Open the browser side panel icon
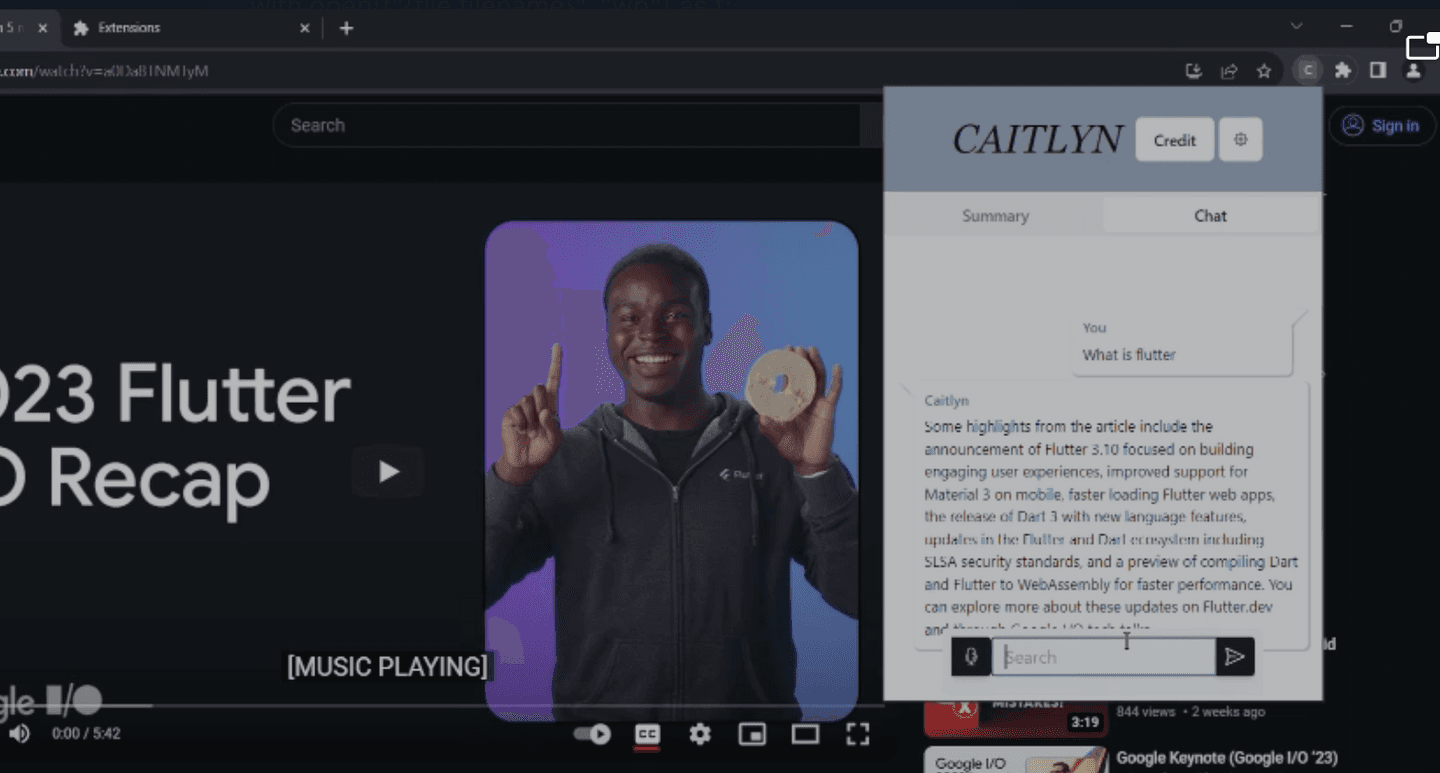The height and width of the screenshot is (773, 1440). tap(1378, 70)
